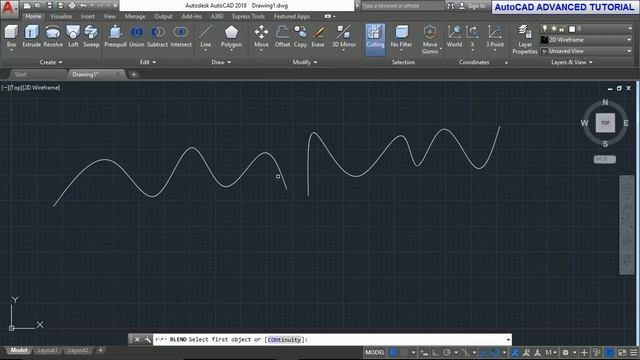Expand the Edit panel
This screenshot has width=640, height=360.
[x=147, y=62]
